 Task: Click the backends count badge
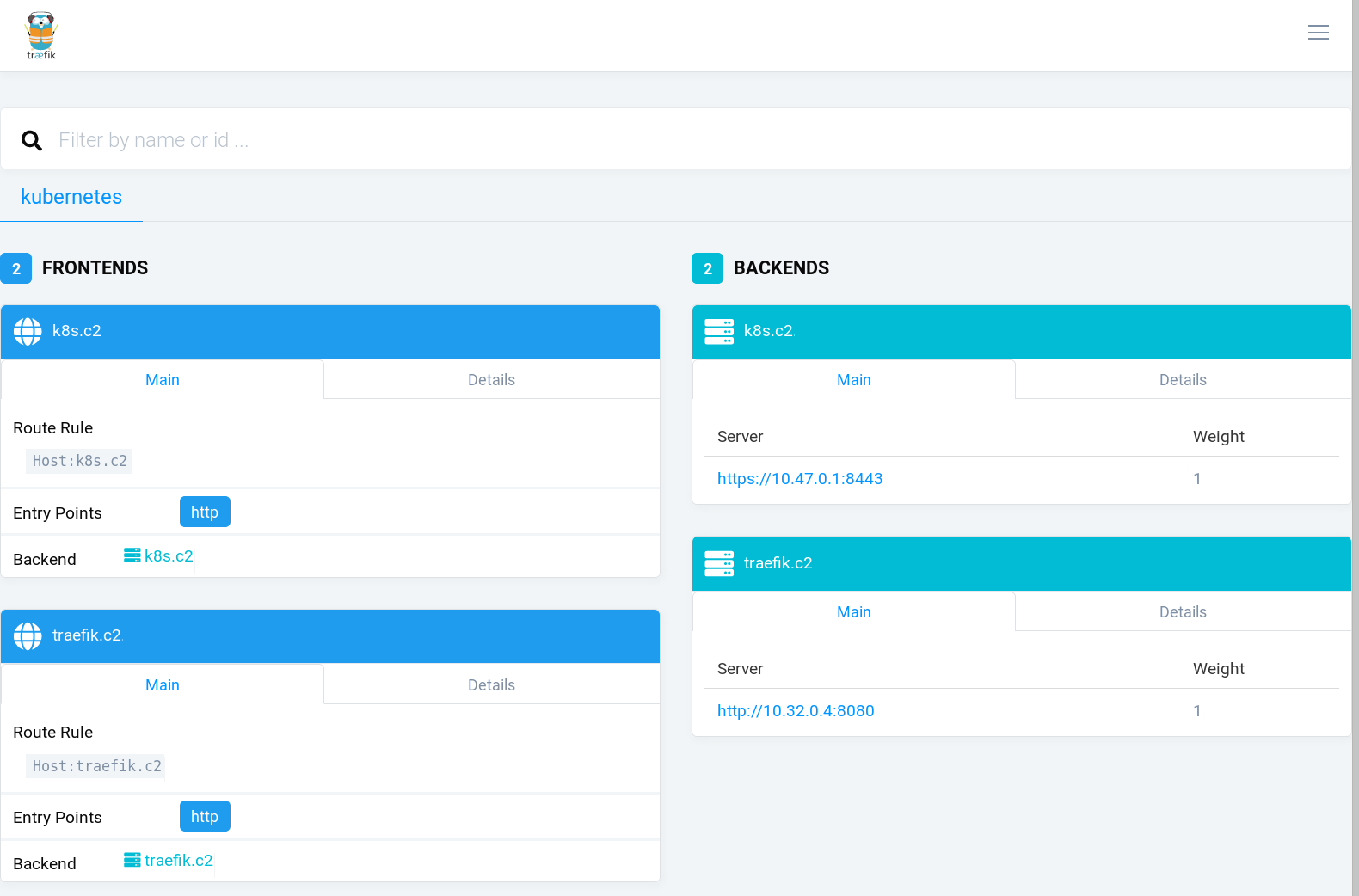[707, 268]
